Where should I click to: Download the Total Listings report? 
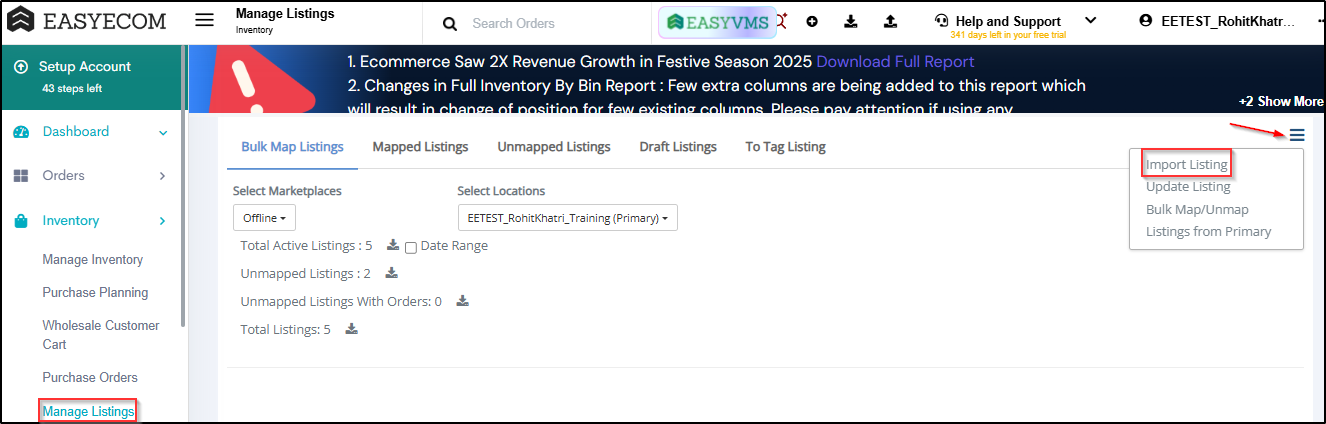(x=351, y=329)
